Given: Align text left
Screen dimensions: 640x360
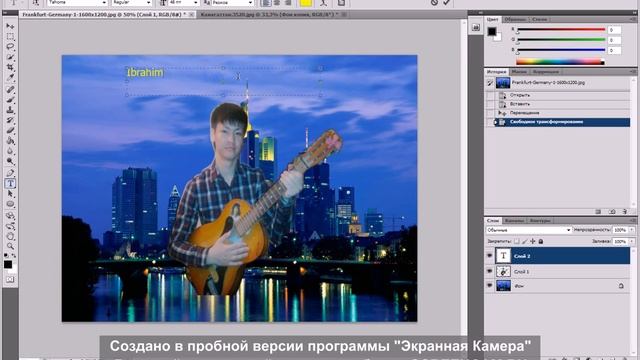Looking at the screenshot, I should [266, 2].
